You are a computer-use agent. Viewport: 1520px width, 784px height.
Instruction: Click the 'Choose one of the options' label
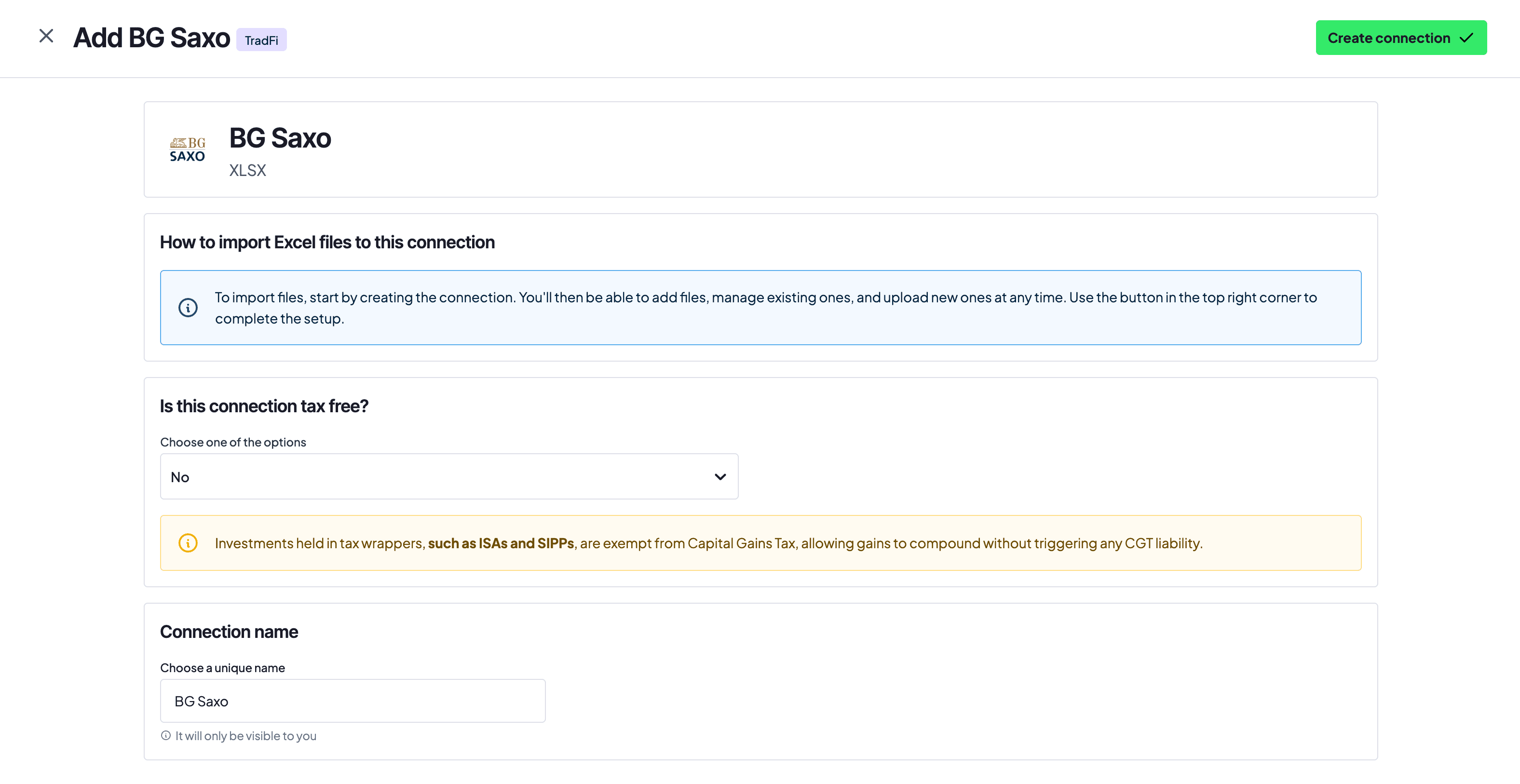[233, 443]
